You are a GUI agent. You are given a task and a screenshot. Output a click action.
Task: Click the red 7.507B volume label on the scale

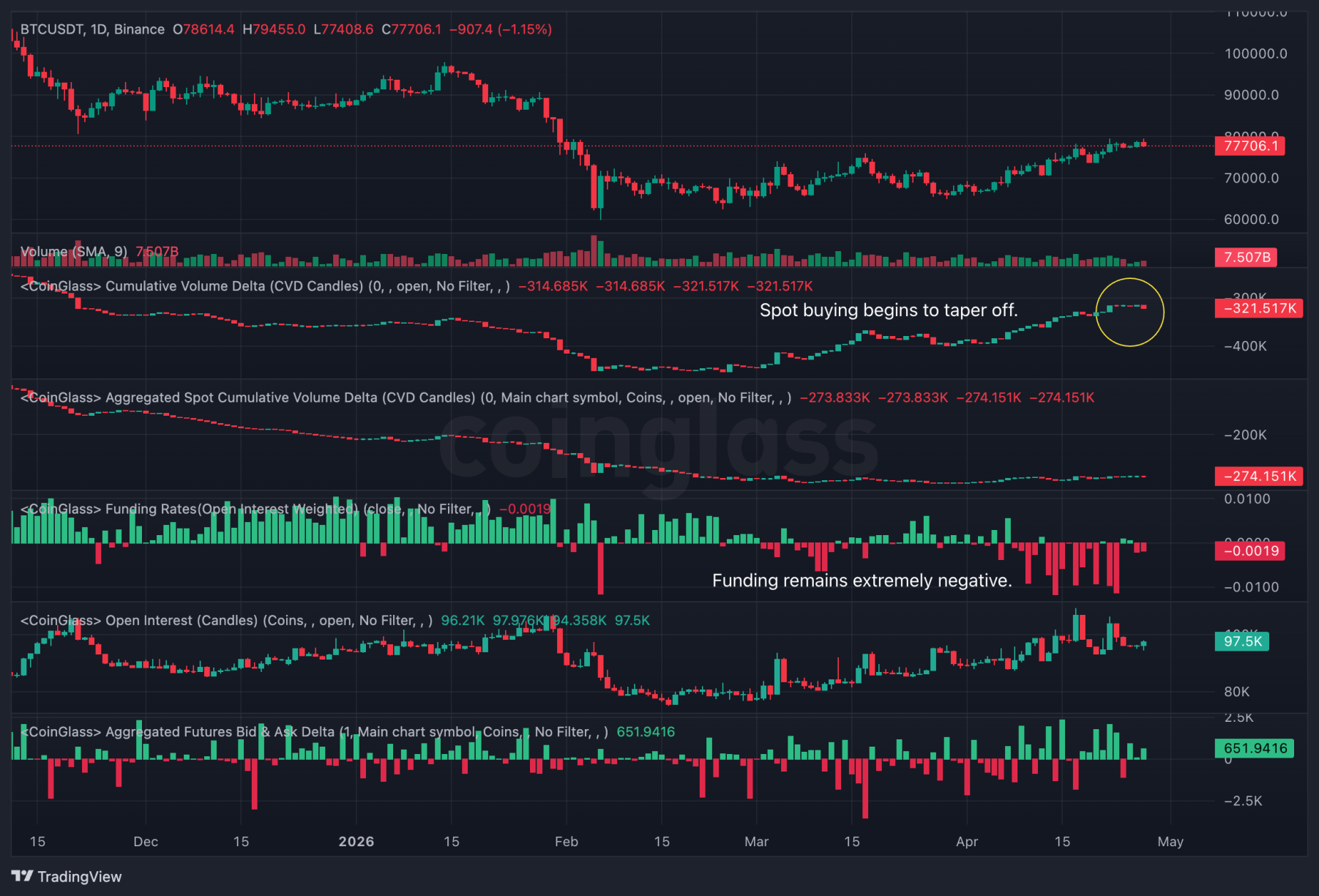click(1247, 257)
